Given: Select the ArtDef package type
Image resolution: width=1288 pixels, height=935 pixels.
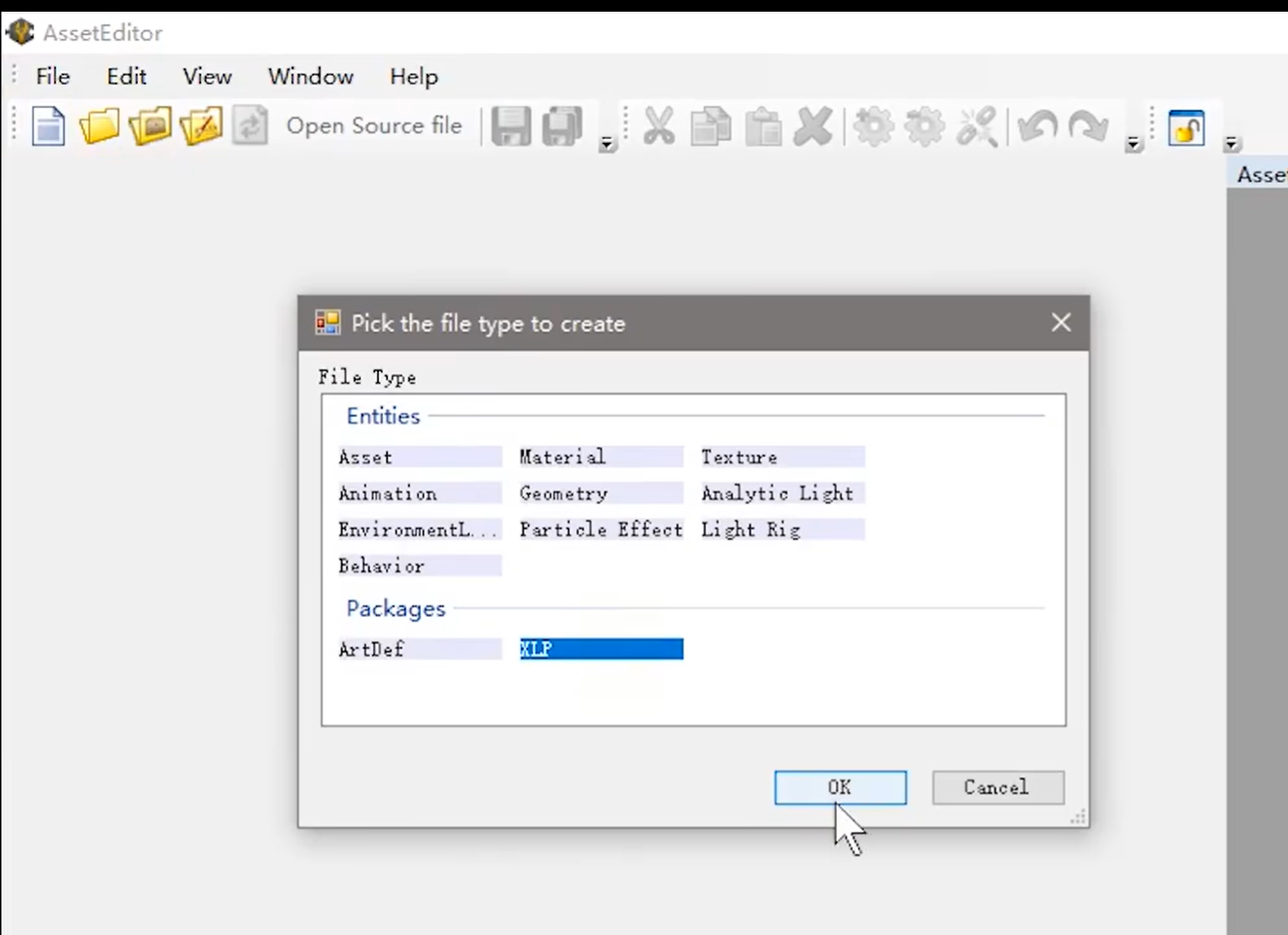Looking at the screenshot, I should pyautogui.click(x=419, y=648).
